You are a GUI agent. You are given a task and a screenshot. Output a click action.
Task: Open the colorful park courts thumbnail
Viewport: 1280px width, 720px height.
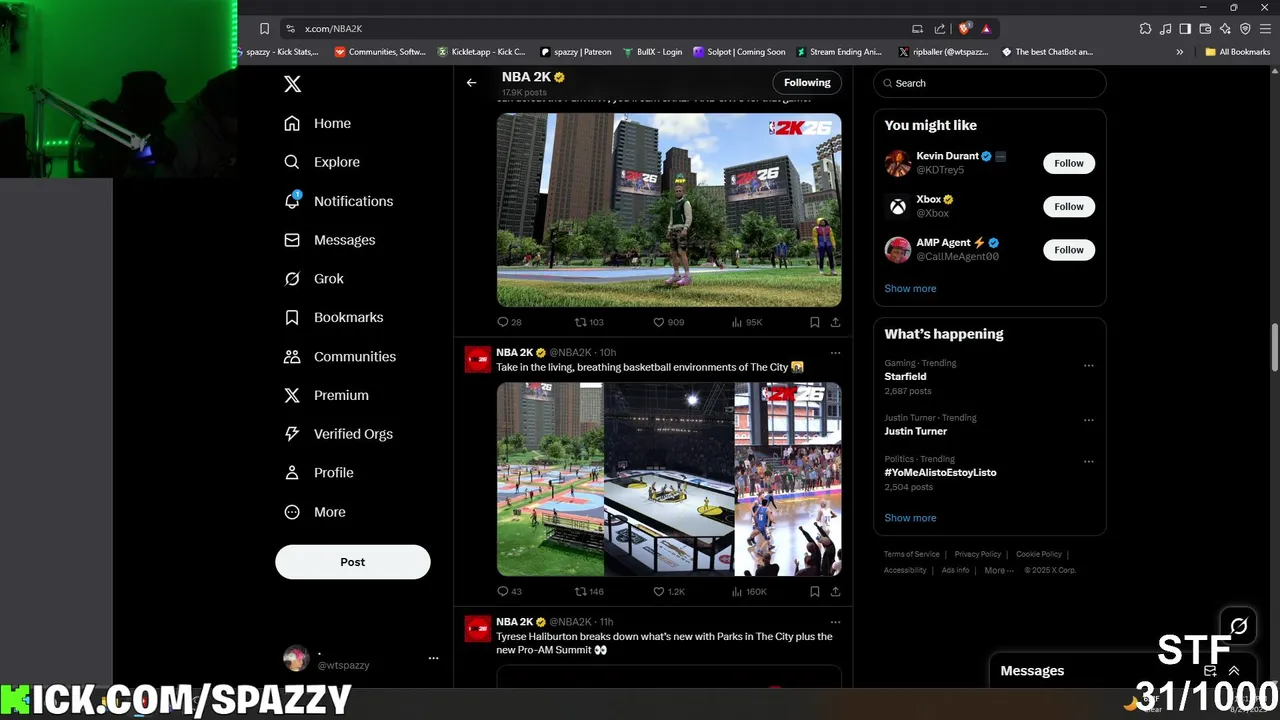(550, 479)
